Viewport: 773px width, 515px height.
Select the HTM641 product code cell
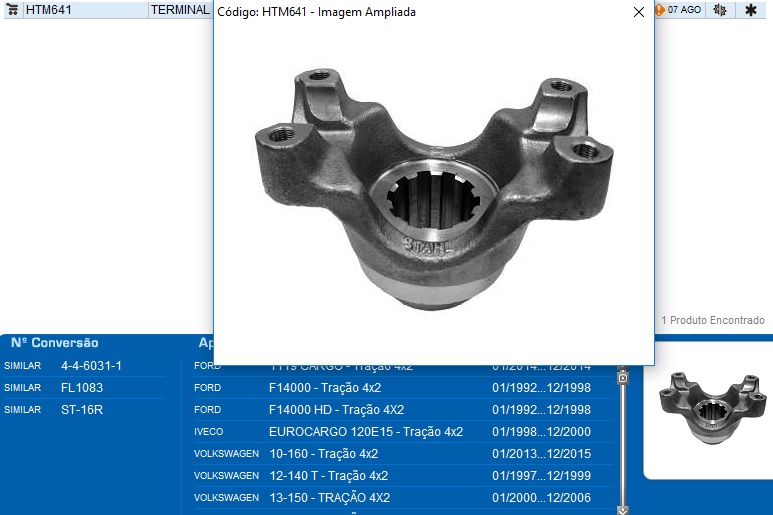click(x=48, y=10)
